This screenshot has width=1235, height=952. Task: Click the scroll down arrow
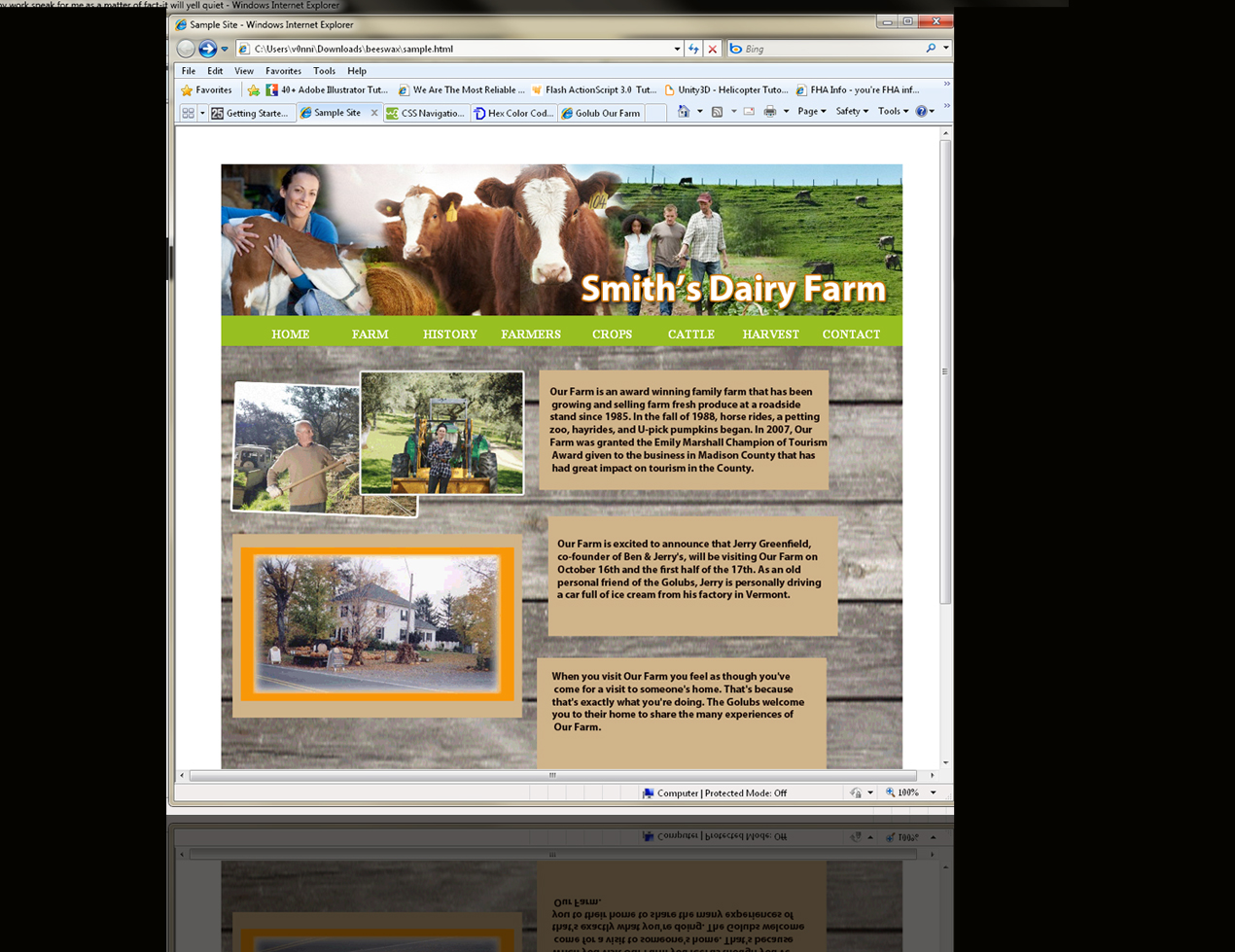945,763
